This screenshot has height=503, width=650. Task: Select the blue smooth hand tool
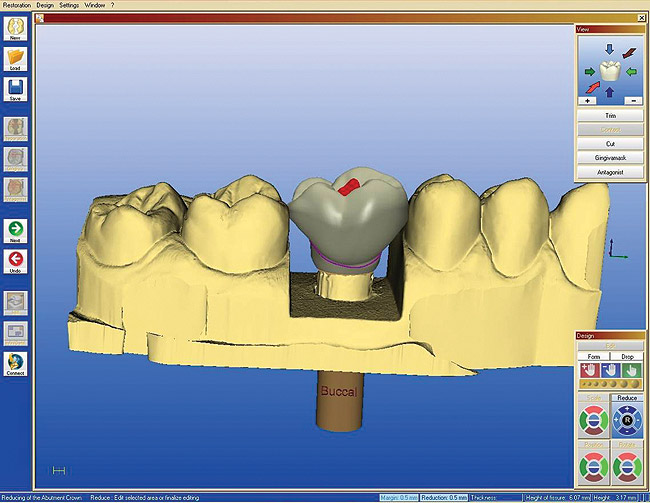pyautogui.click(x=610, y=372)
